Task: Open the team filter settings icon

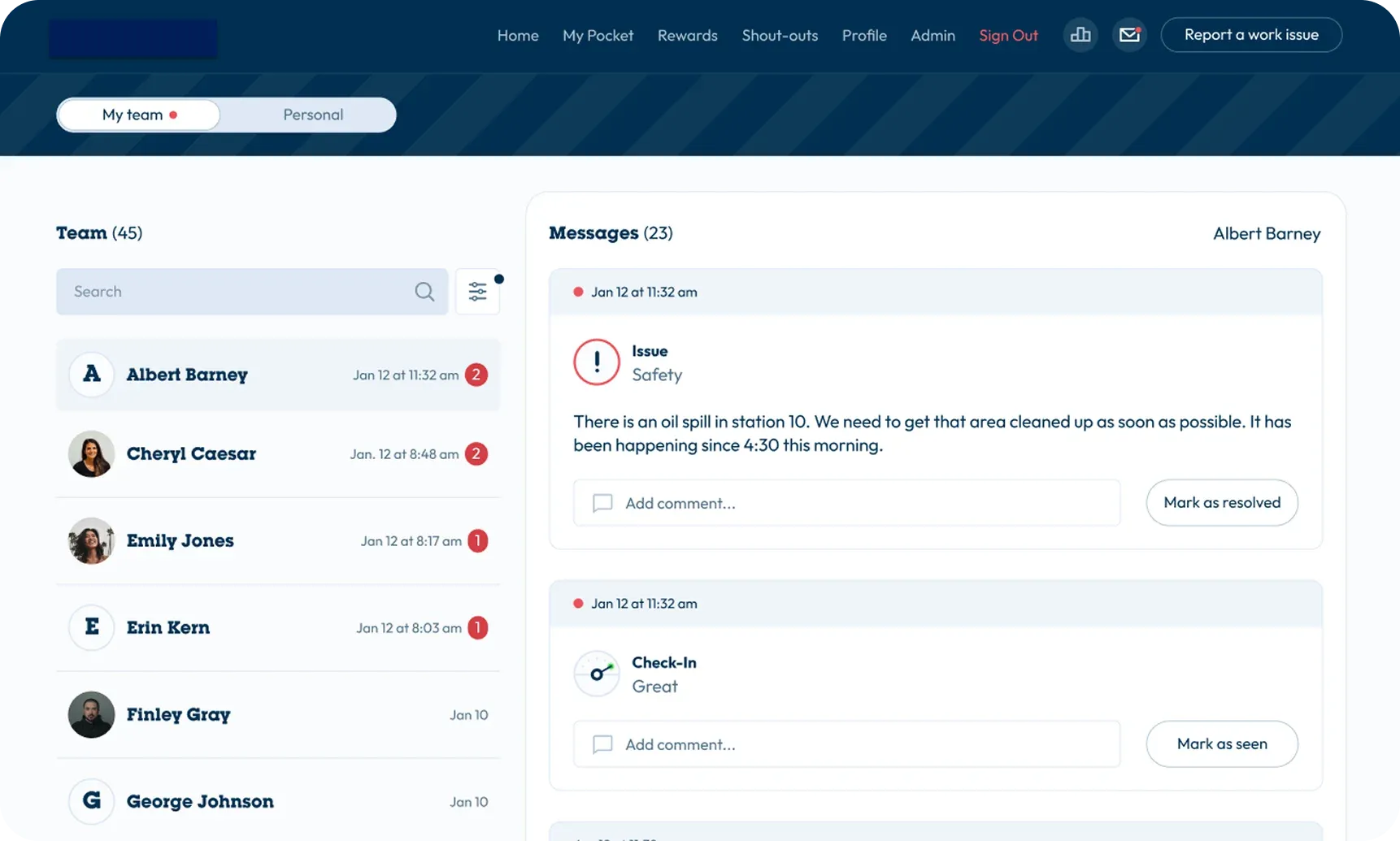Action: 477,292
